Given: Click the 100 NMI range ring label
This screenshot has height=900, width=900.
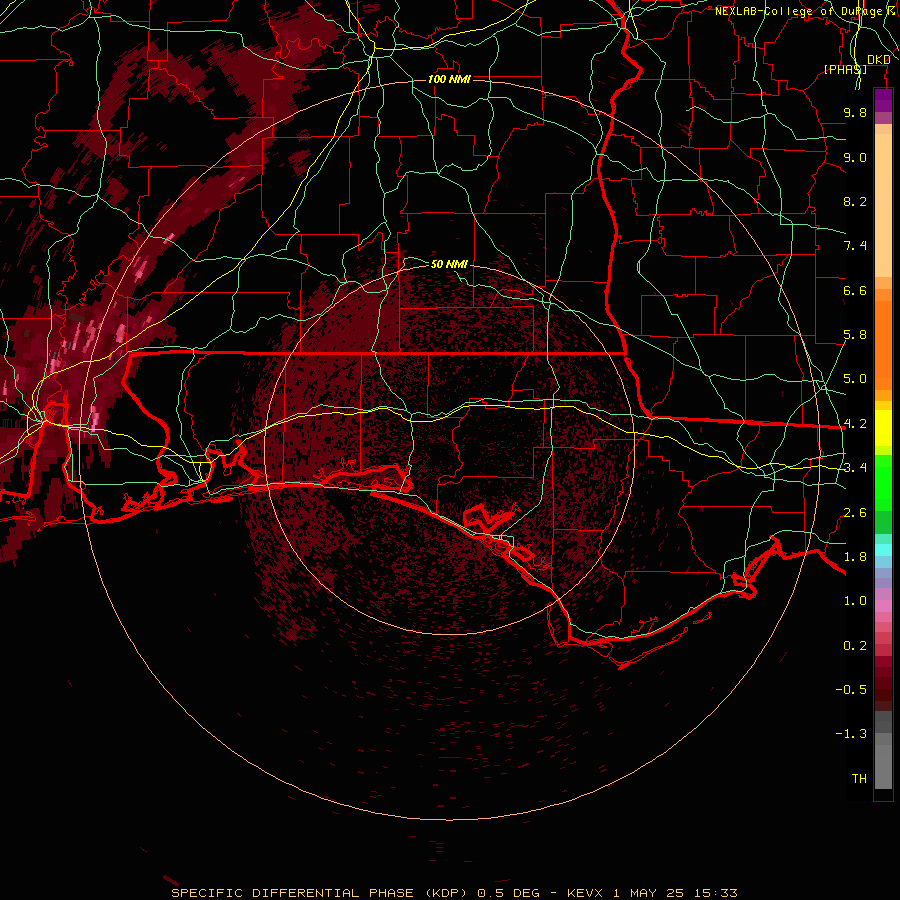Looking at the screenshot, I should point(449,79).
